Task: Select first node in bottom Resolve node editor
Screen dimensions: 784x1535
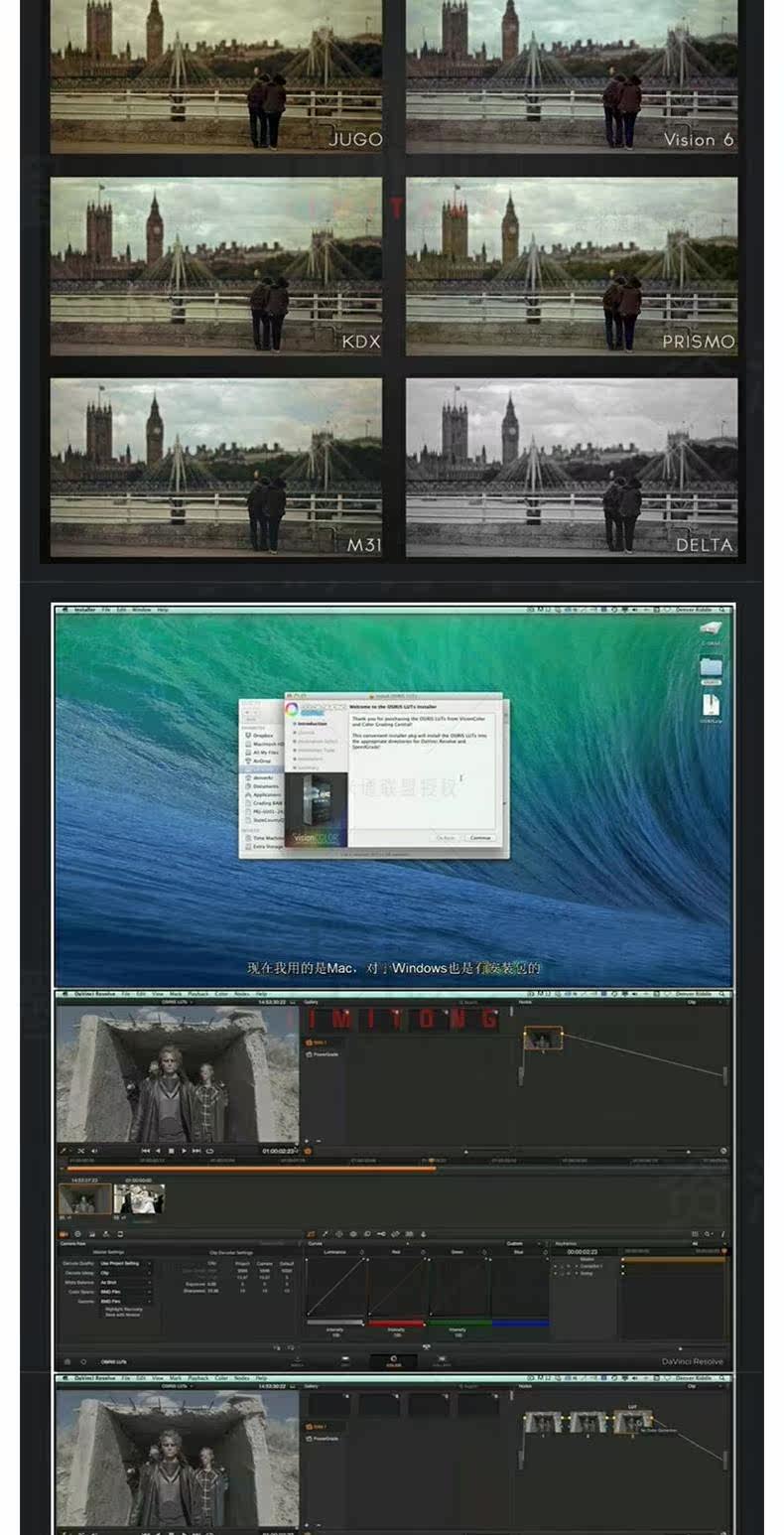Action: (543, 1424)
